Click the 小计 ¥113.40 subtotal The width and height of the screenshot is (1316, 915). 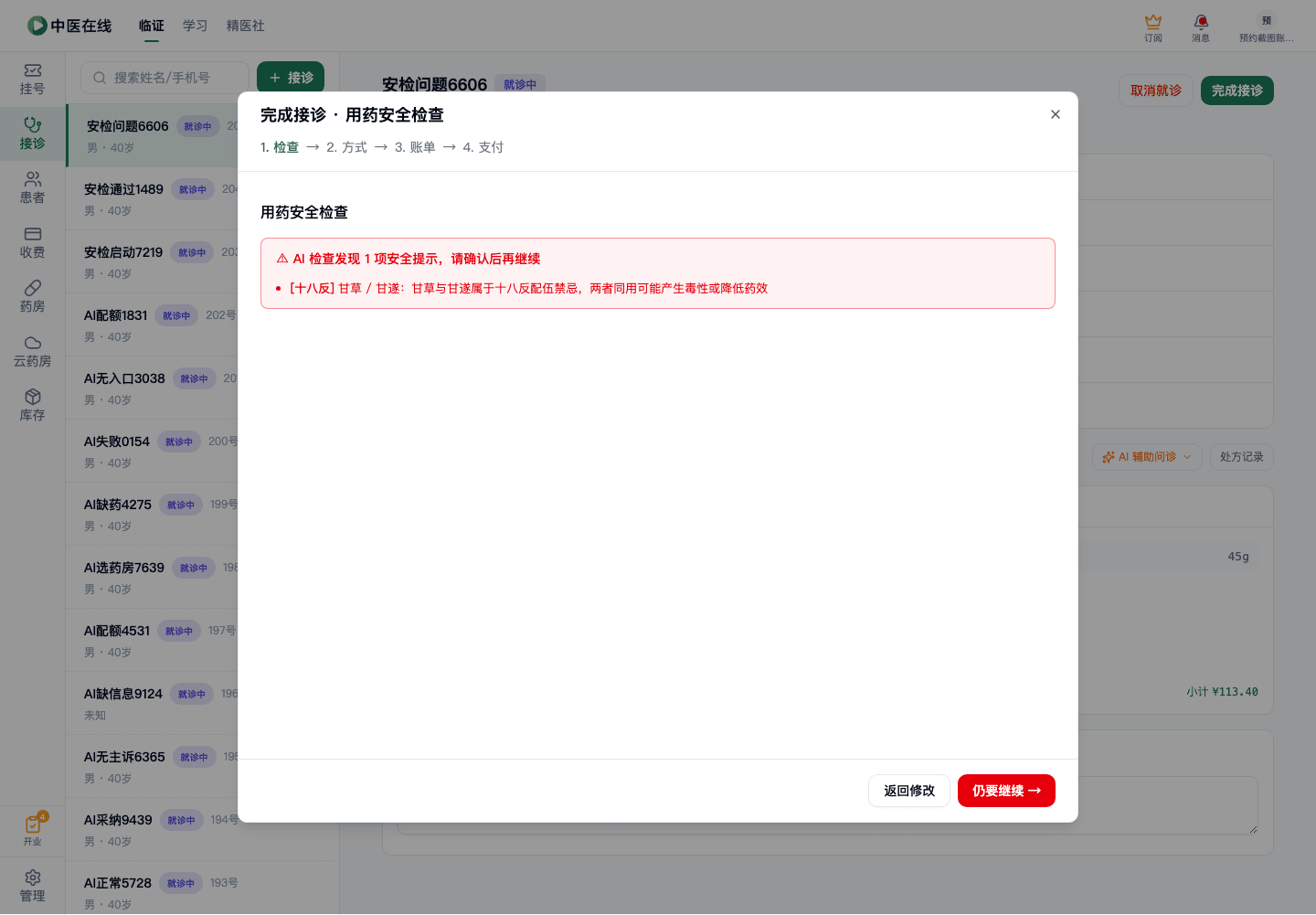click(1222, 692)
